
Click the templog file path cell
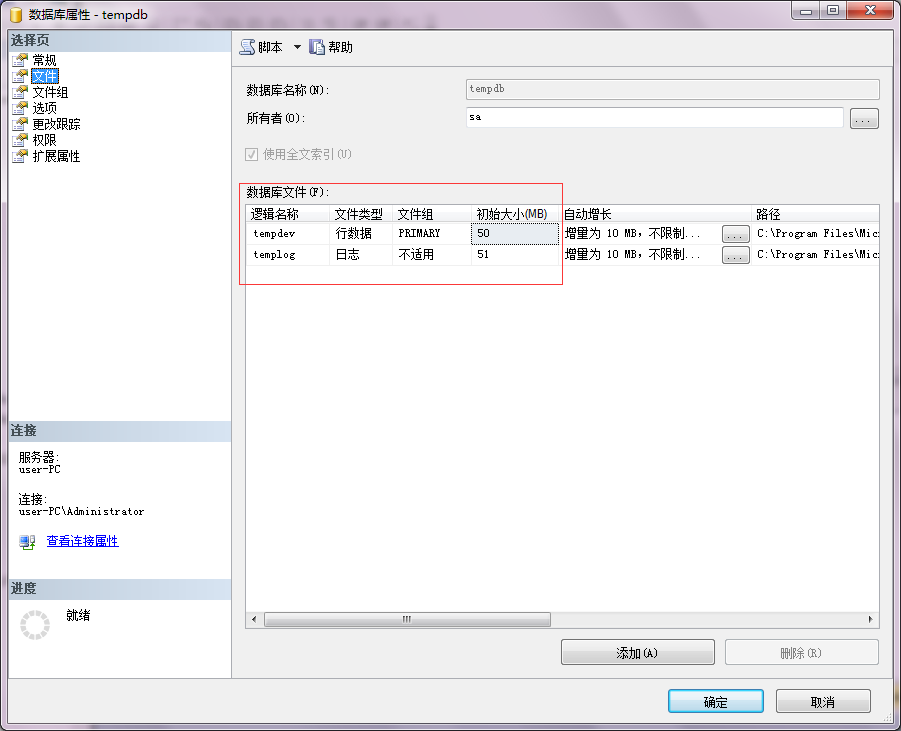tap(815, 255)
